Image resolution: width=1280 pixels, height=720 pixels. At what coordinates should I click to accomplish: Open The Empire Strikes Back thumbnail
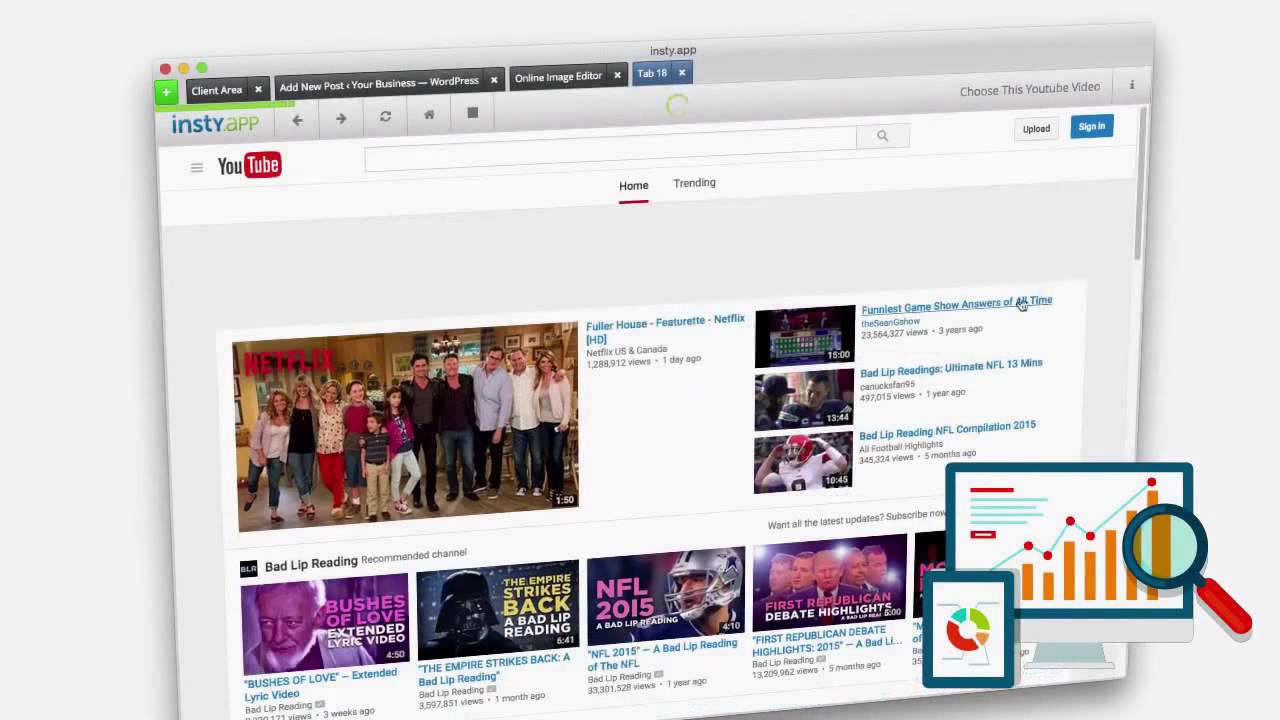coord(498,610)
